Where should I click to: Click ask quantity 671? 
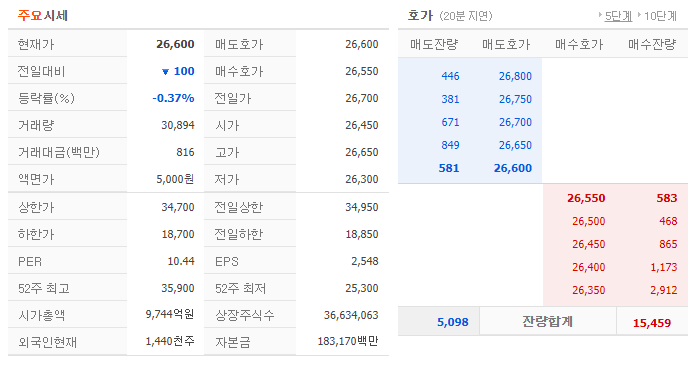450,122
